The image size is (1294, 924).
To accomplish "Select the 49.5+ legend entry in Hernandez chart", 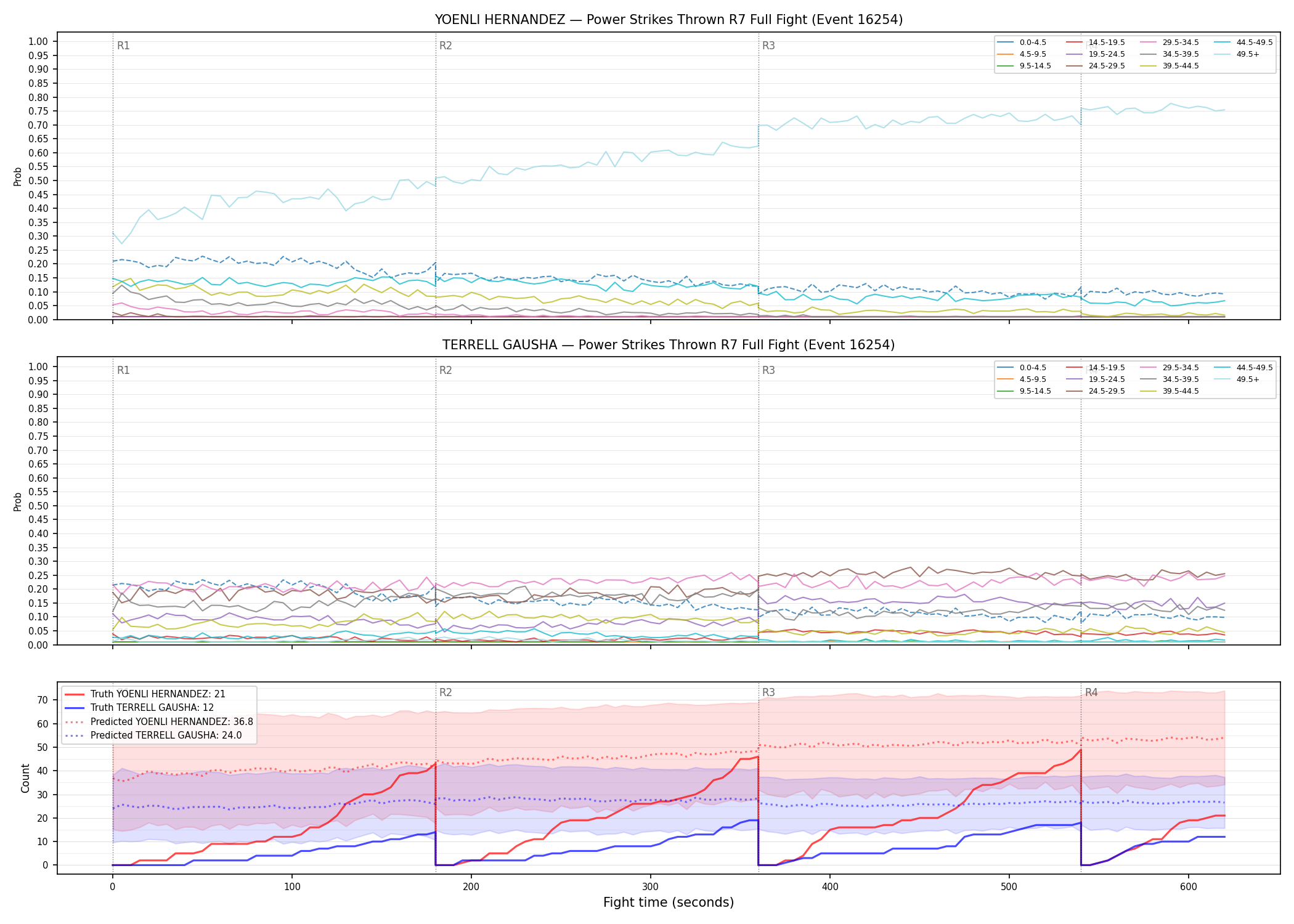I will [x=1237, y=54].
